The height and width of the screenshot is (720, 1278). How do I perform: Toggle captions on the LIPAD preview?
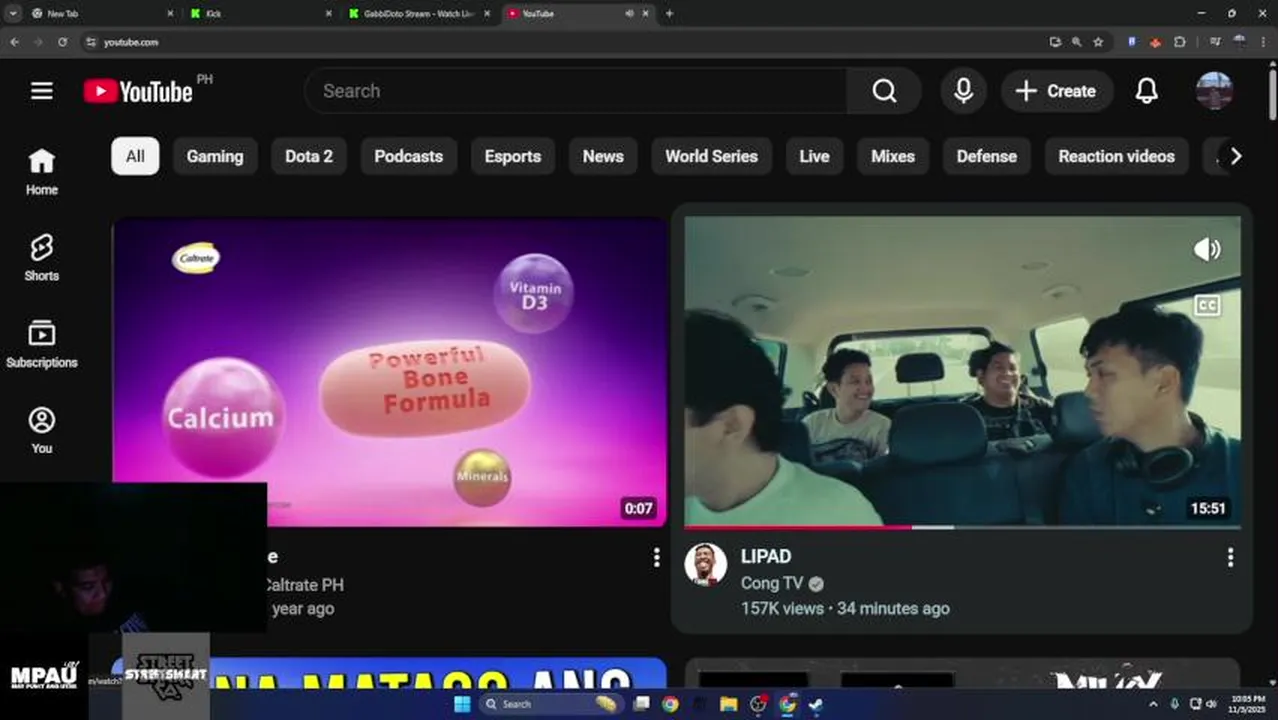tap(1207, 306)
